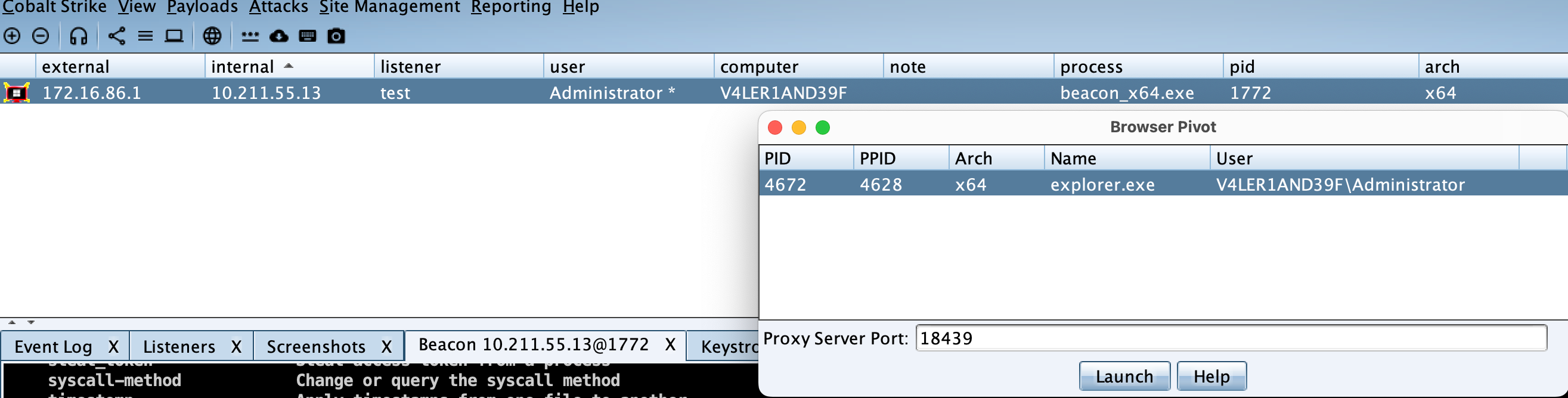
Task: Close the Listeners tab
Action: 236,346
